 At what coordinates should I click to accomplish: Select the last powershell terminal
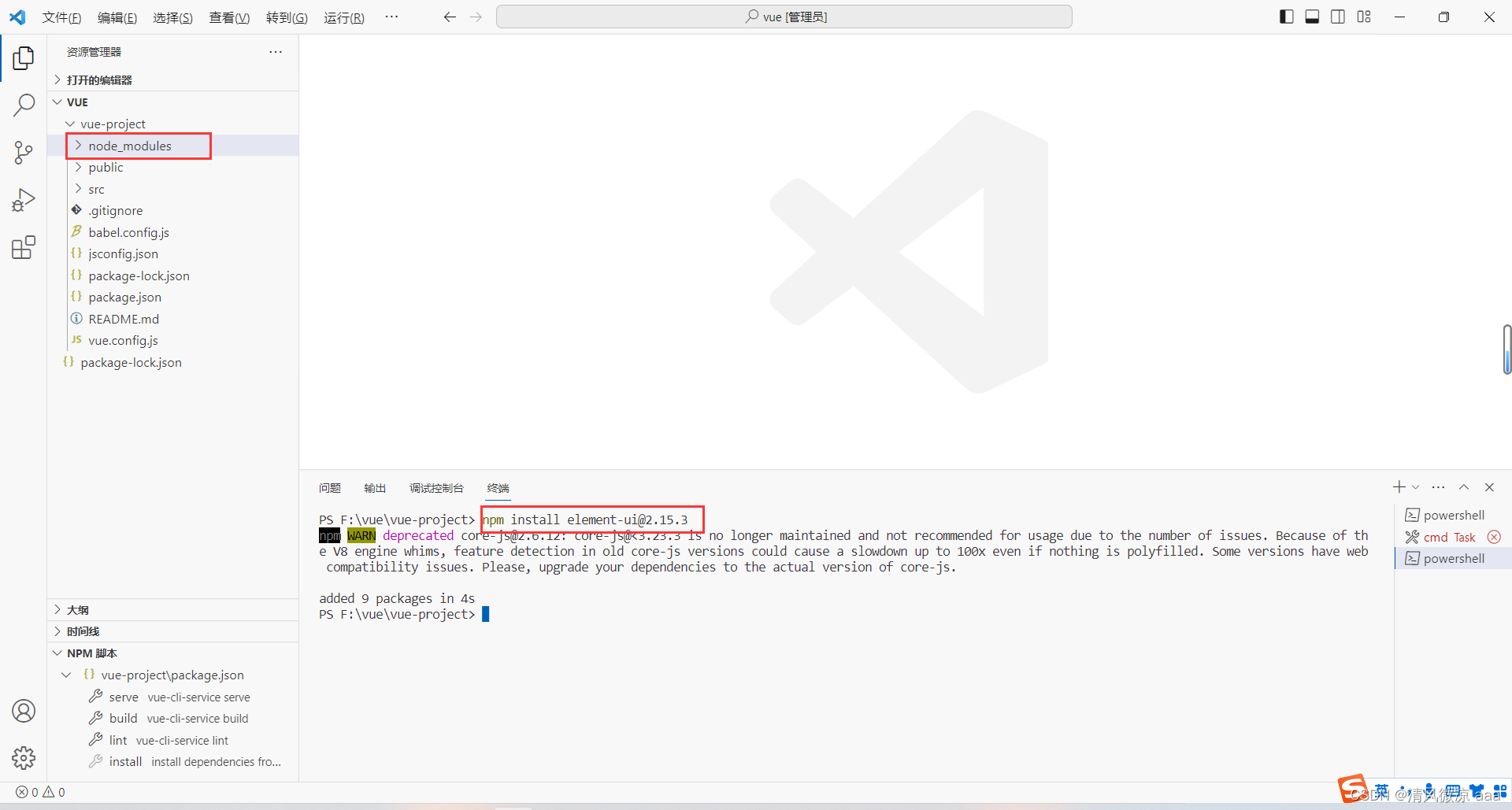(x=1453, y=558)
